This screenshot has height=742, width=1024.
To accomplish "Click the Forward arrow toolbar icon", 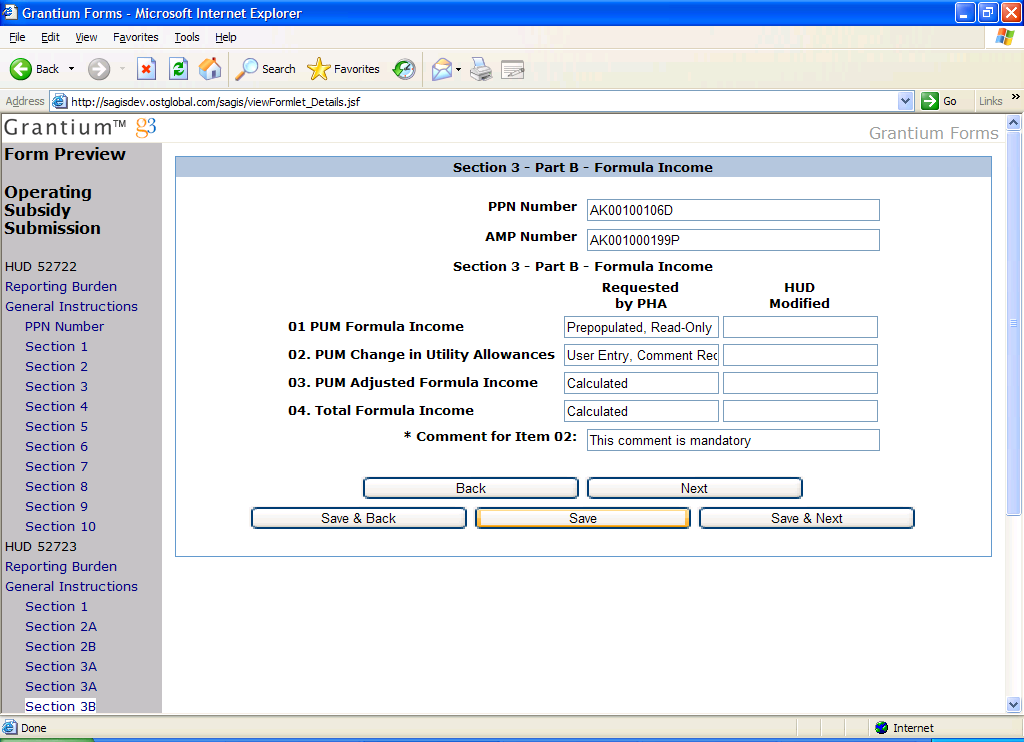I will 99,69.
